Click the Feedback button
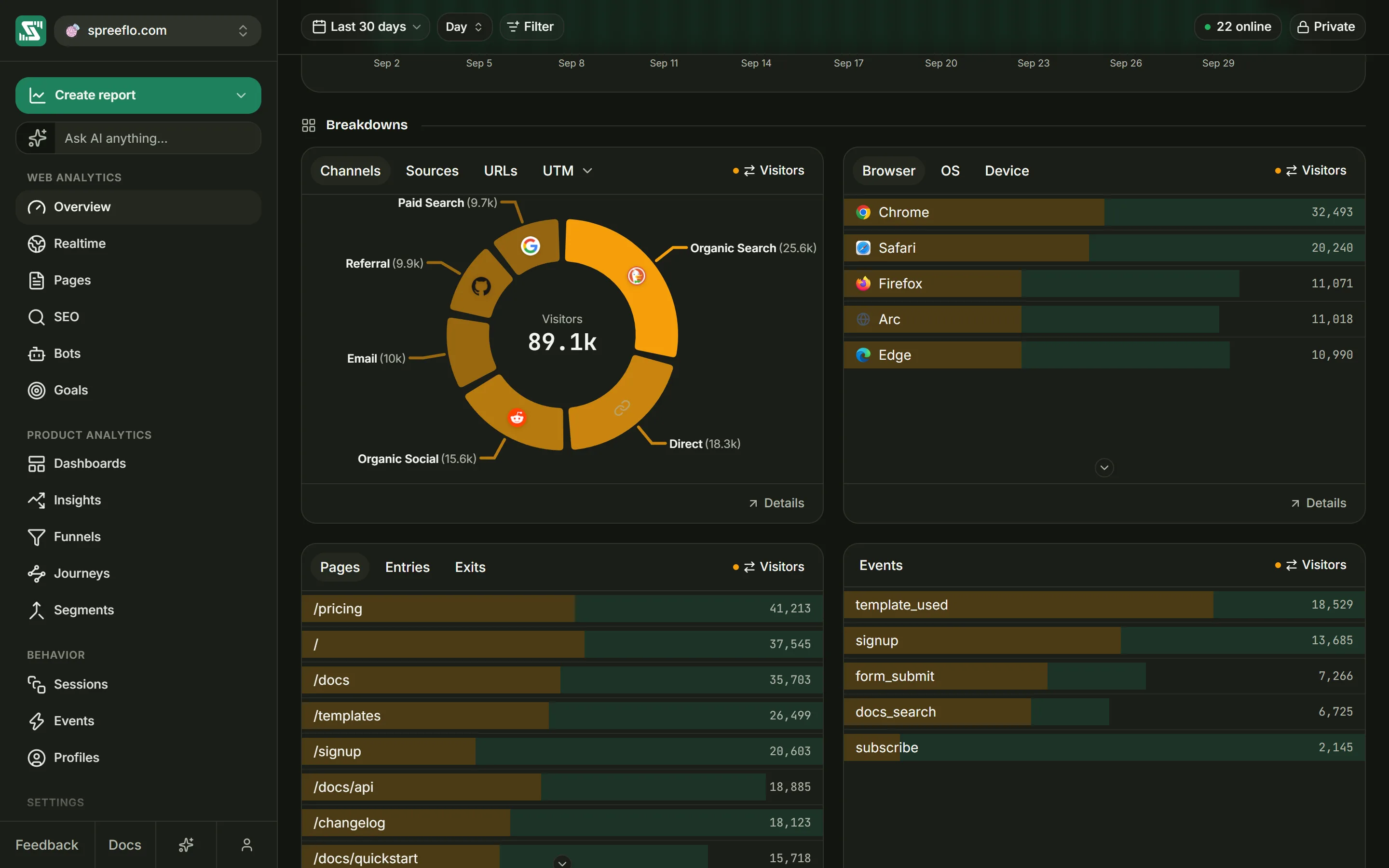 [47, 844]
